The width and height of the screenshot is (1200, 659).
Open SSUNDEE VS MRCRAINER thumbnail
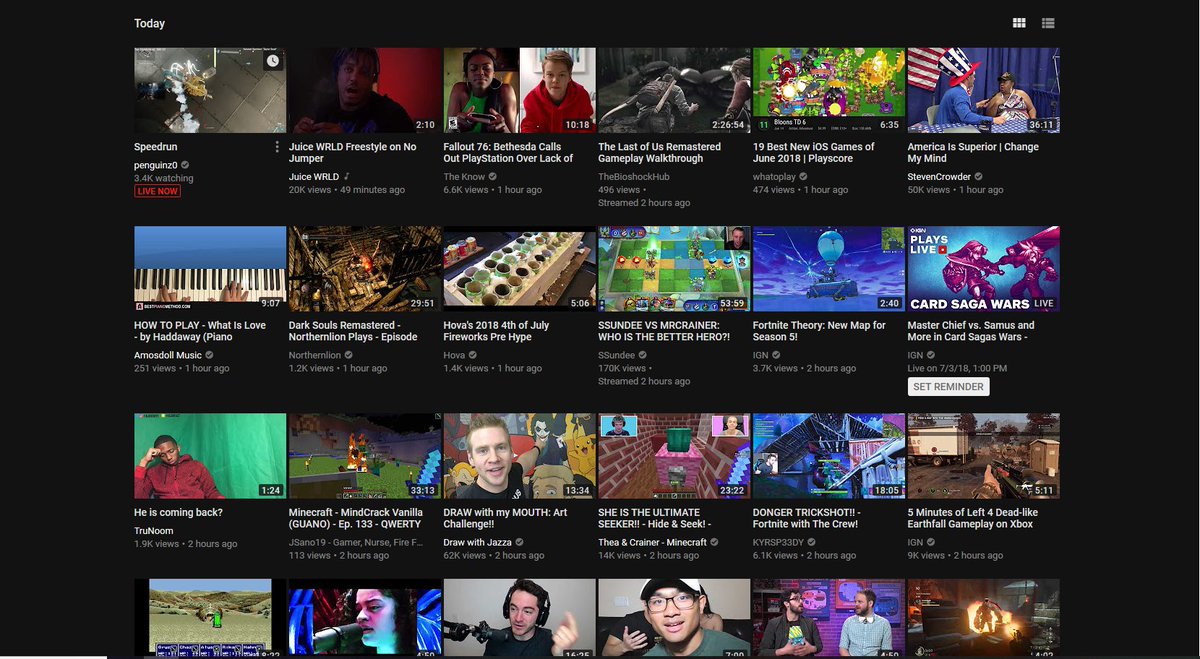674,269
